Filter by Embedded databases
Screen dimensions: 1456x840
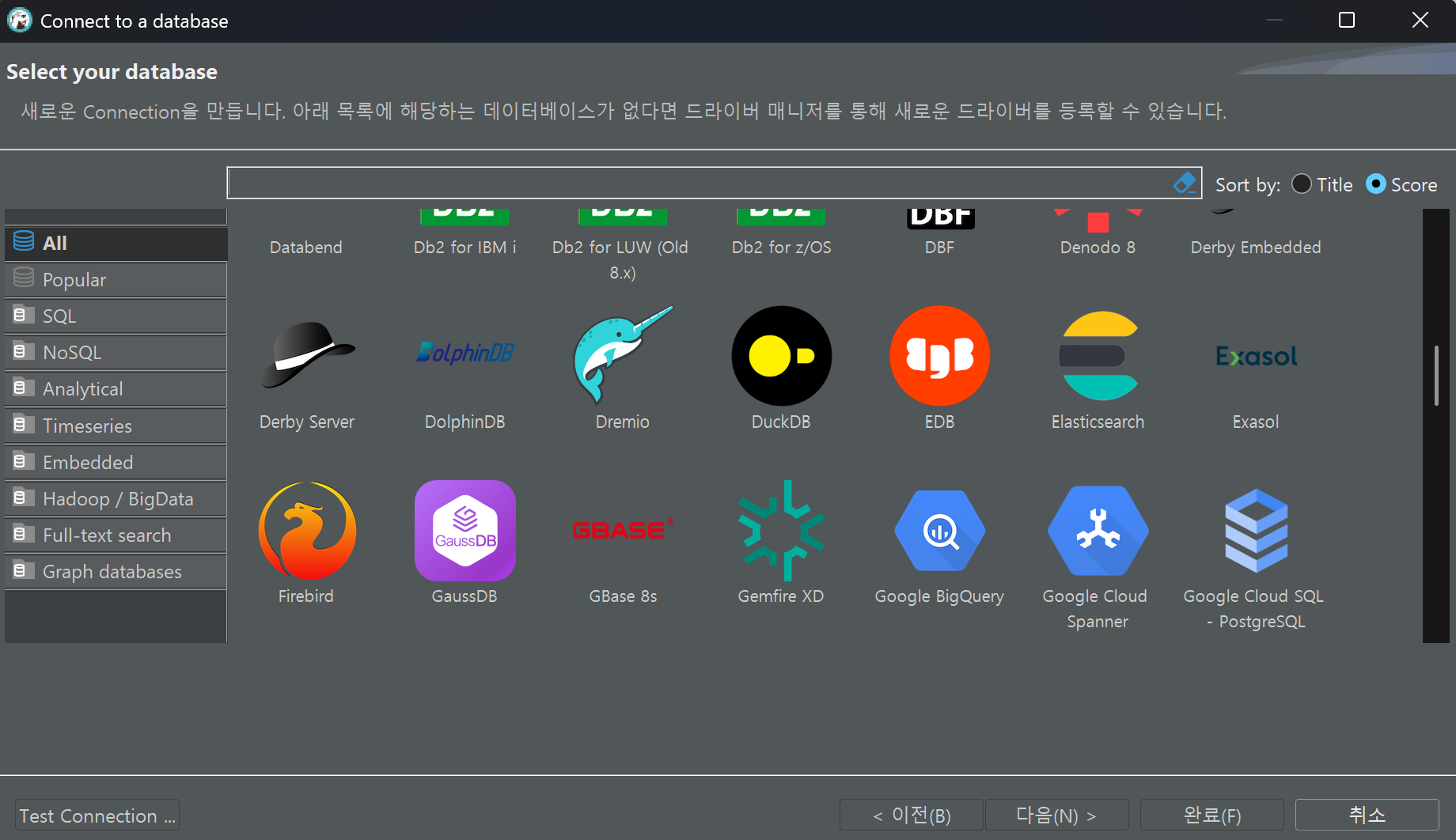(116, 463)
